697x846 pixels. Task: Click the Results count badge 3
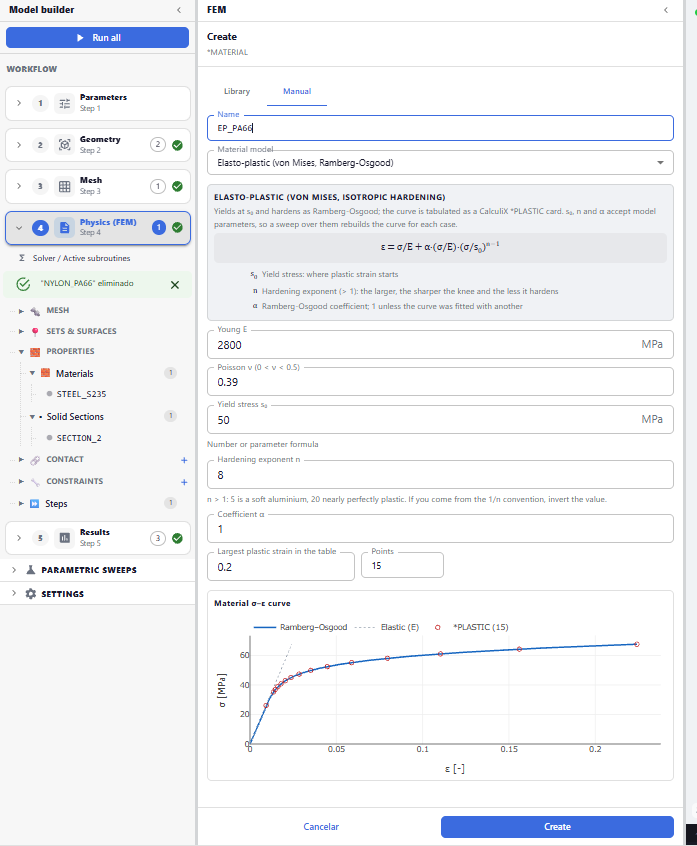pyautogui.click(x=158, y=538)
